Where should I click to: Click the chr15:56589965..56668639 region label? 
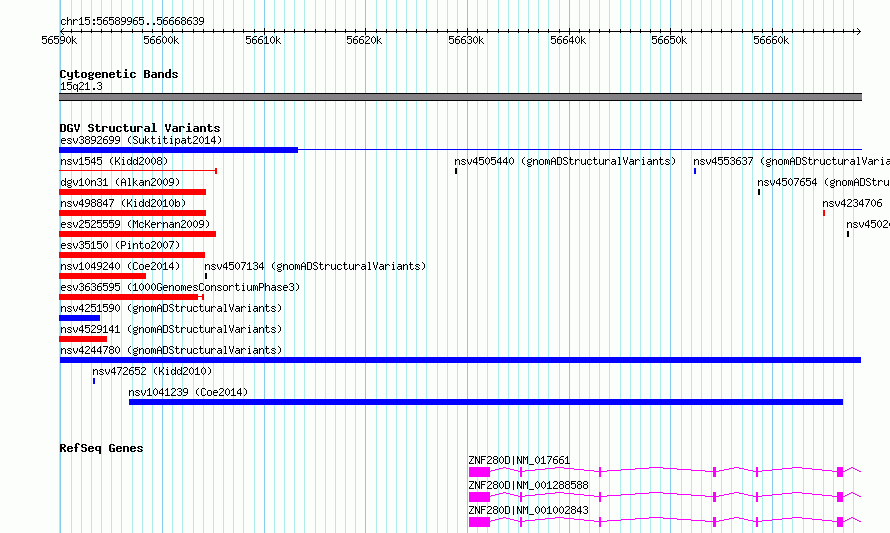pyautogui.click(x=132, y=22)
